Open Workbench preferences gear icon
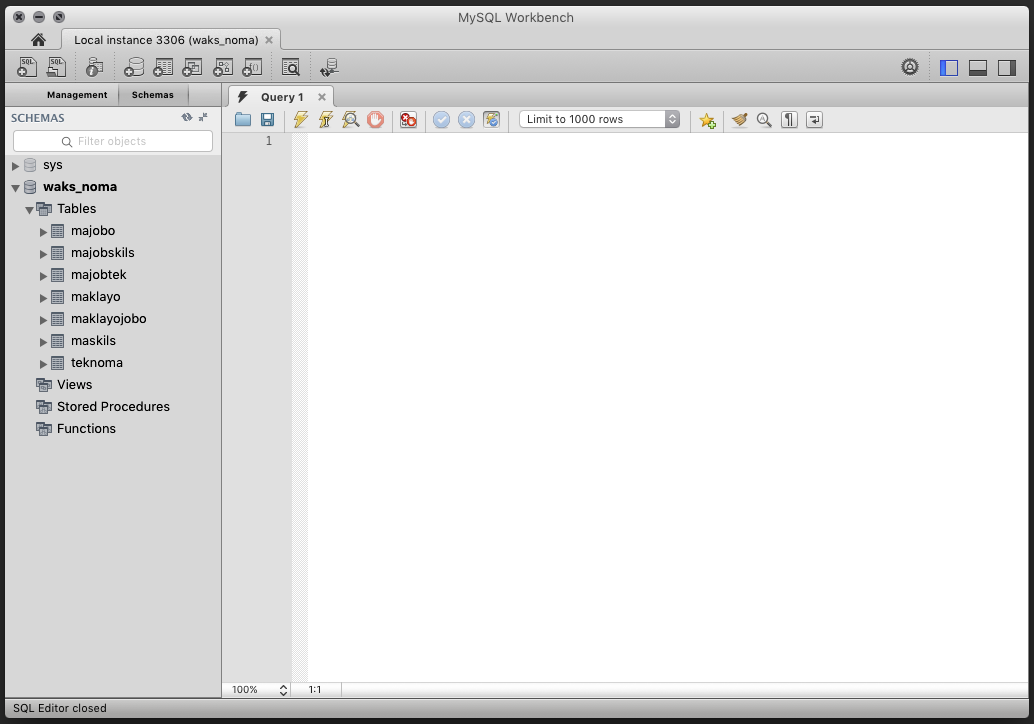Viewport: 1034px width, 724px height. point(910,67)
